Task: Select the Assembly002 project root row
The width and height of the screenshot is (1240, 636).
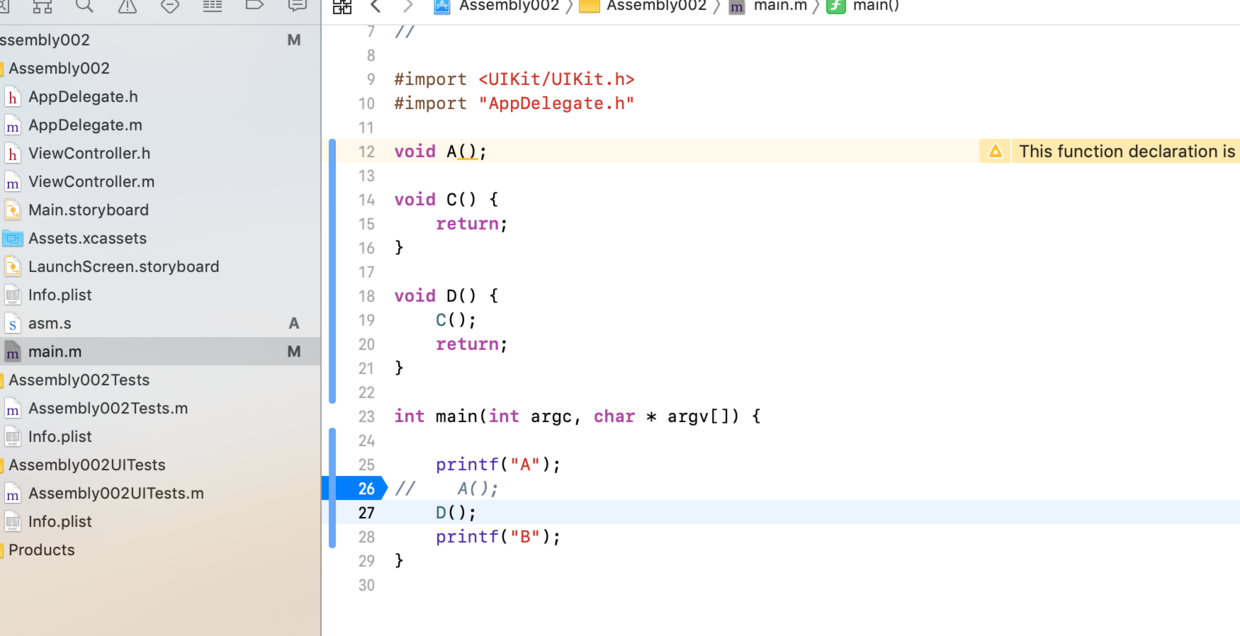Action: click(x=160, y=40)
